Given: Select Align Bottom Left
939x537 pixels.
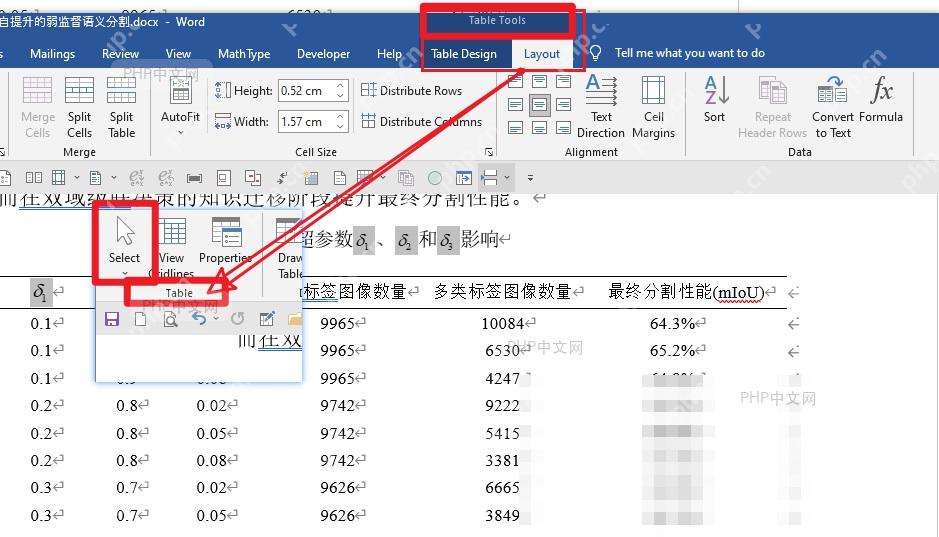Looking at the screenshot, I should [x=515, y=128].
